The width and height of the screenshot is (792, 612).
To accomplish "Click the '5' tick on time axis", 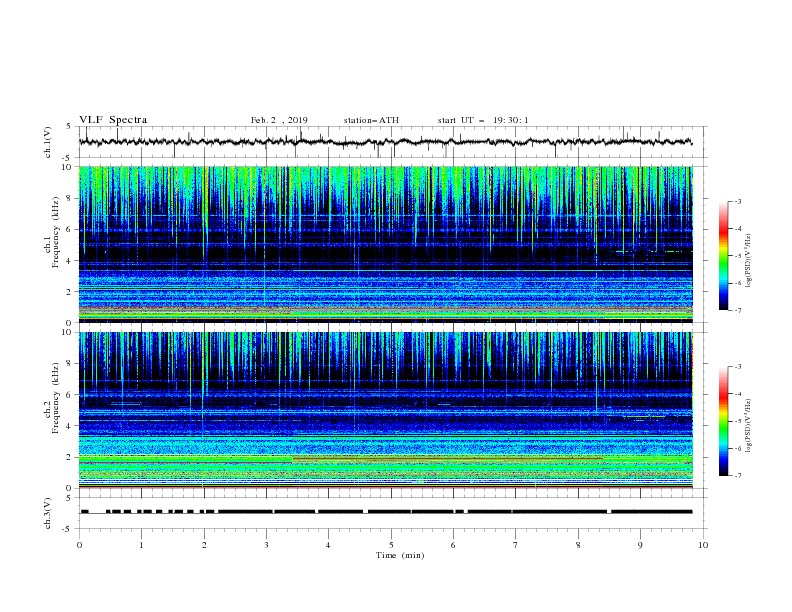I will pos(391,545).
